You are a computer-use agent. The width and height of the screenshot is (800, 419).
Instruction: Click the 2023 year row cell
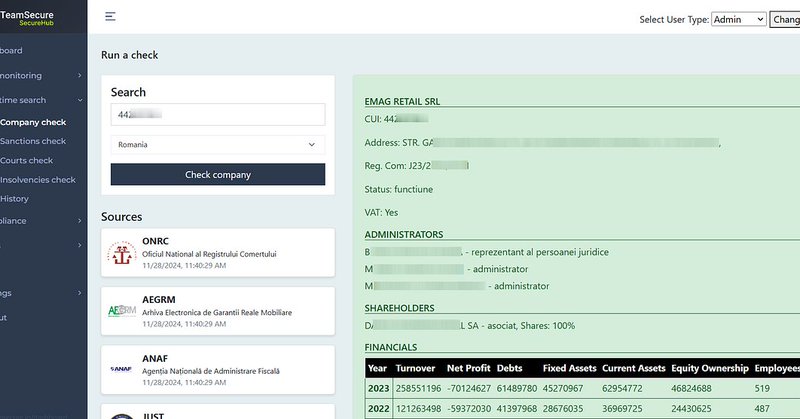point(379,388)
